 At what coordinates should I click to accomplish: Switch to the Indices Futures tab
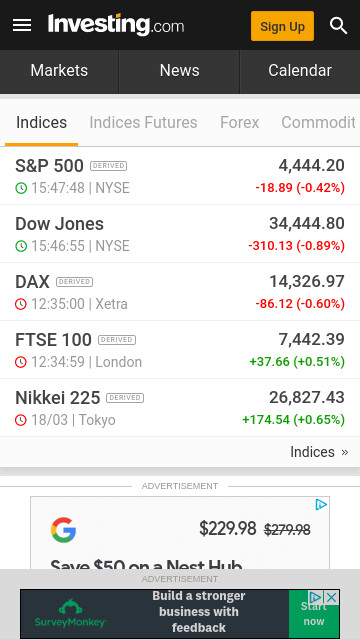click(x=143, y=122)
